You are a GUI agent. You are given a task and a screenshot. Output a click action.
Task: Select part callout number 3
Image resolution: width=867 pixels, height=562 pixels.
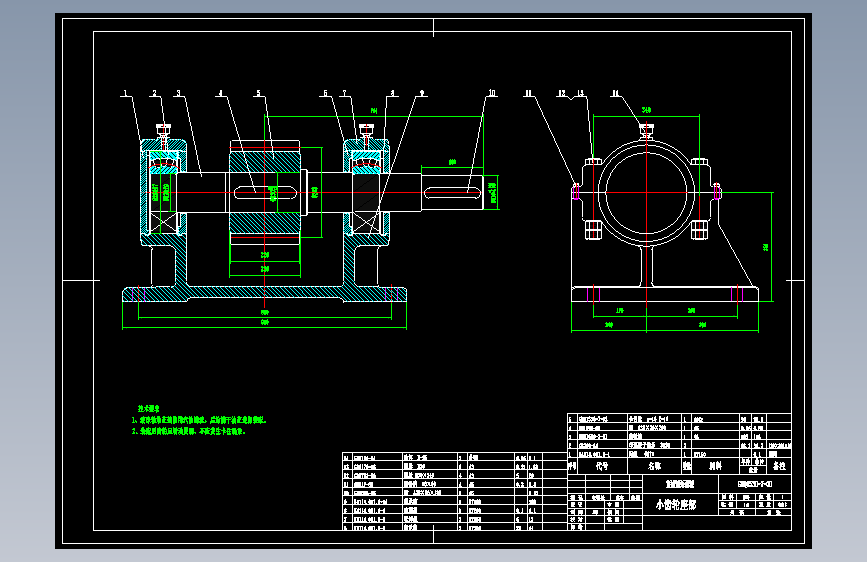pyautogui.click(x=178, y=93)
